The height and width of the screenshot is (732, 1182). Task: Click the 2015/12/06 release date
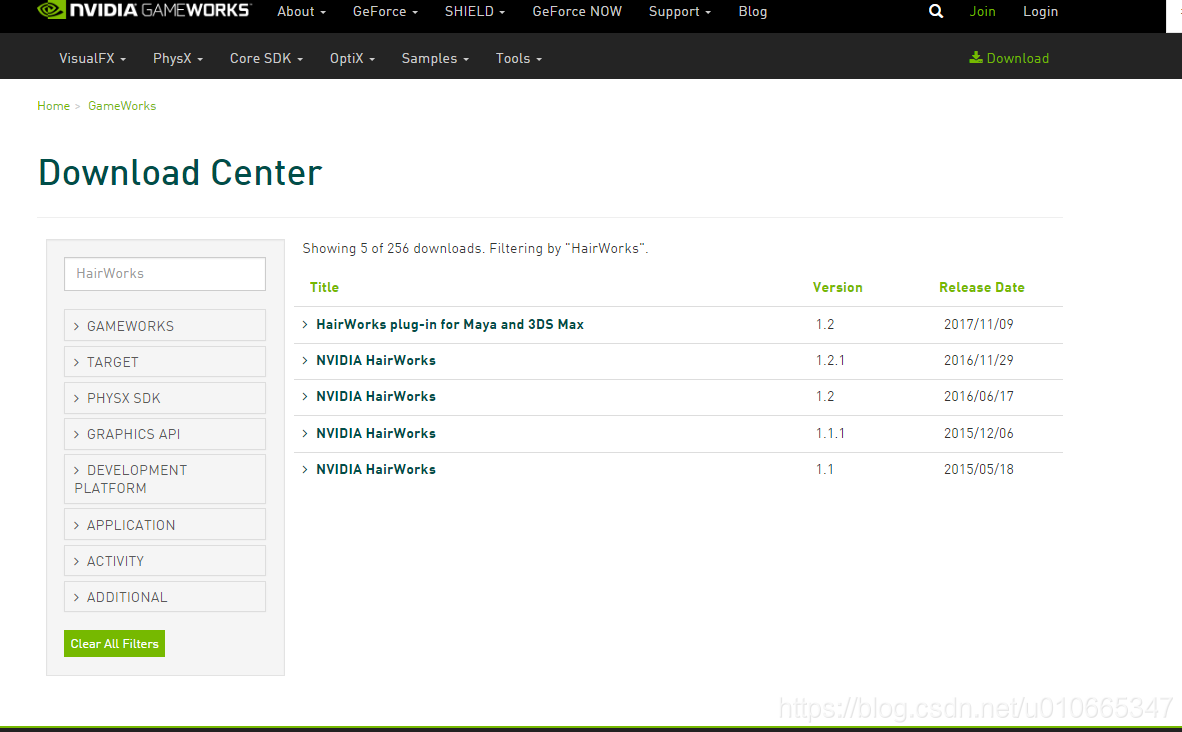[978, 433]
